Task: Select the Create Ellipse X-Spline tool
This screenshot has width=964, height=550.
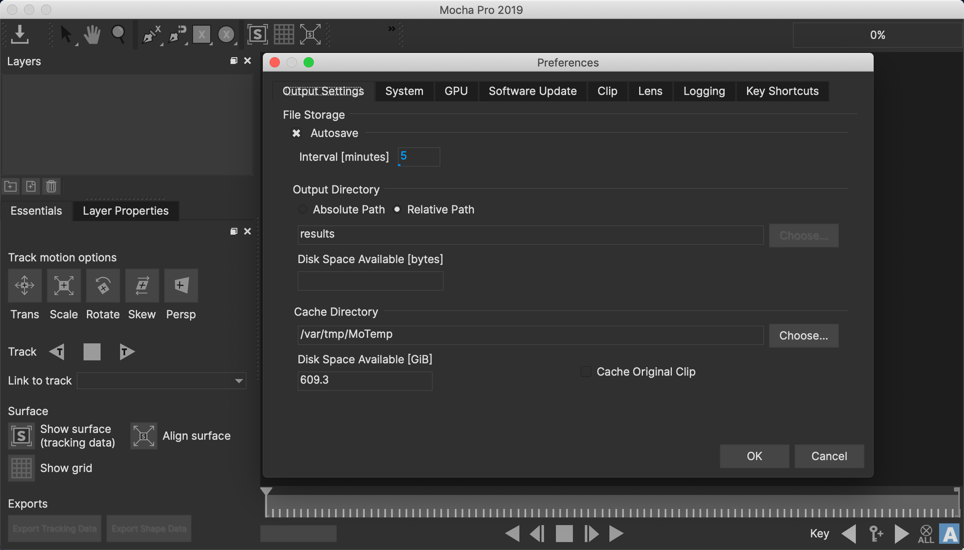Action: pyautogui.click(x=226, y=34)
